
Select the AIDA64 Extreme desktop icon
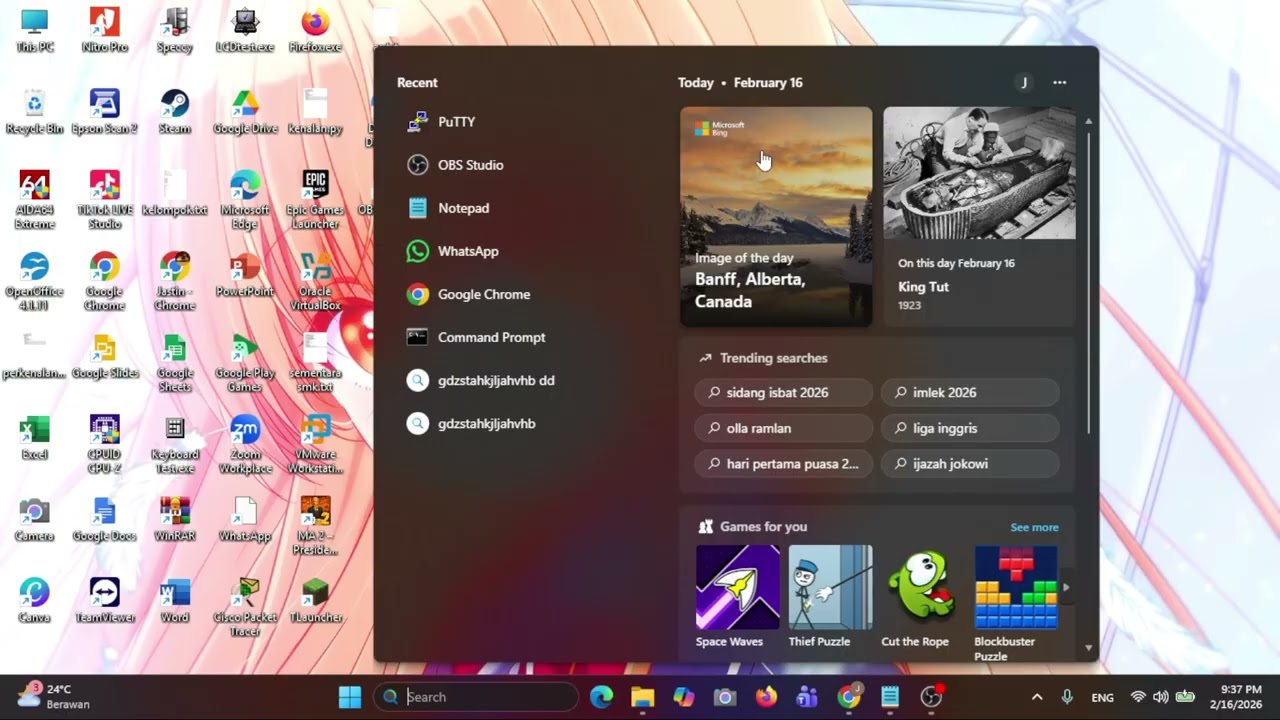click(34, 200)
